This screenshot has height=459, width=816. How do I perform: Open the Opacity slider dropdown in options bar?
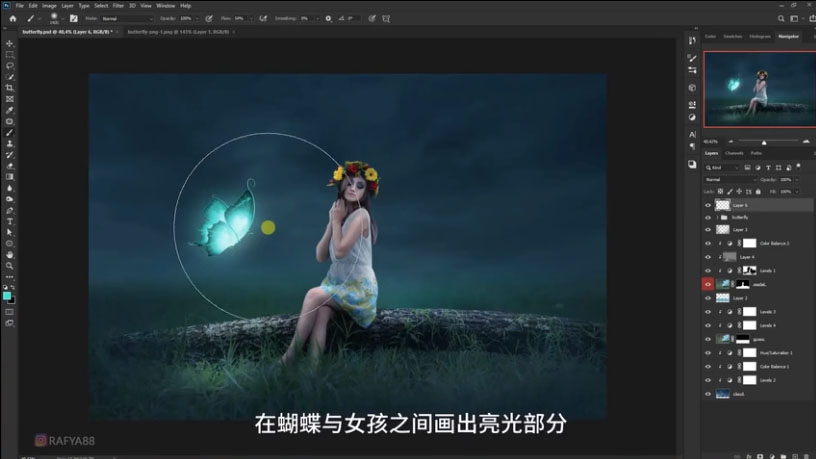coord(197,19)
